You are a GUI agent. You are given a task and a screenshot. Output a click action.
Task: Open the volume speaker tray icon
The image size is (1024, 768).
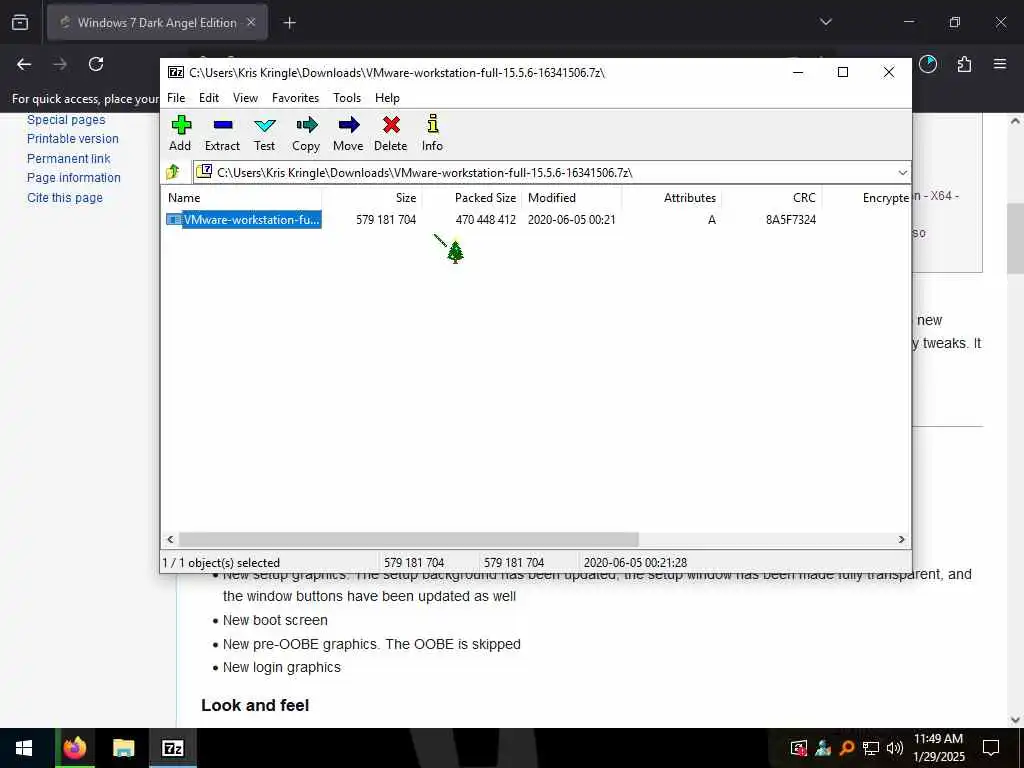895,748
